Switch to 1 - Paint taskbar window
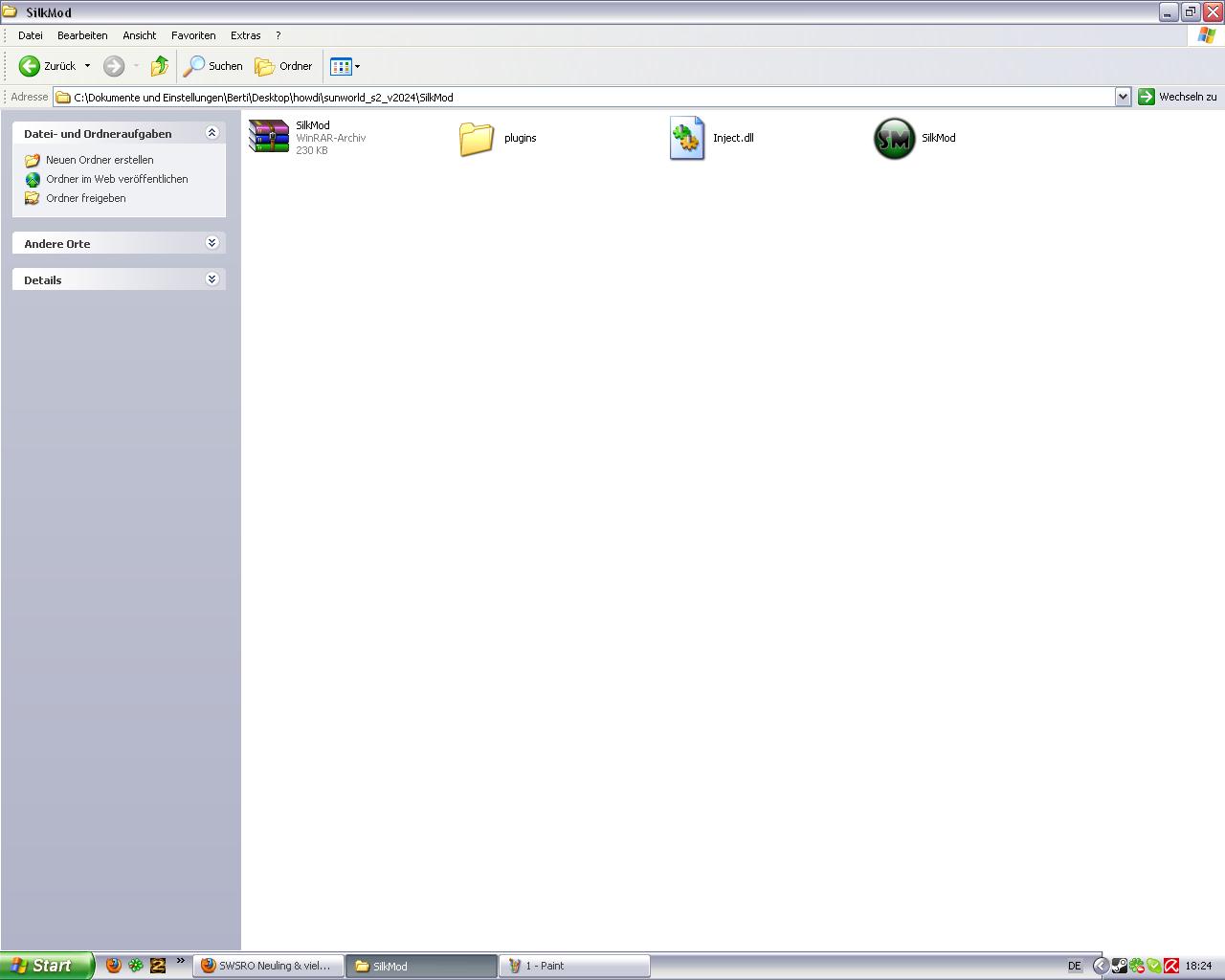Viewport: 1225px width, 980px height. [574, 966]
